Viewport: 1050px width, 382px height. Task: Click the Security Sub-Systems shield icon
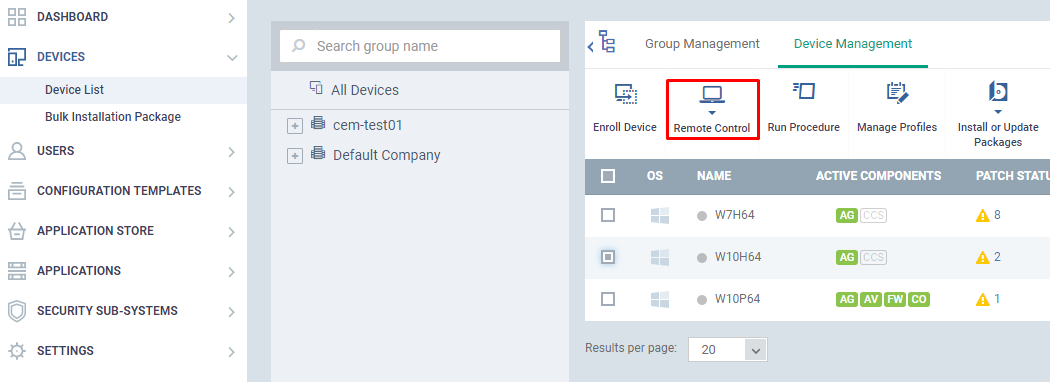[17, 311]
